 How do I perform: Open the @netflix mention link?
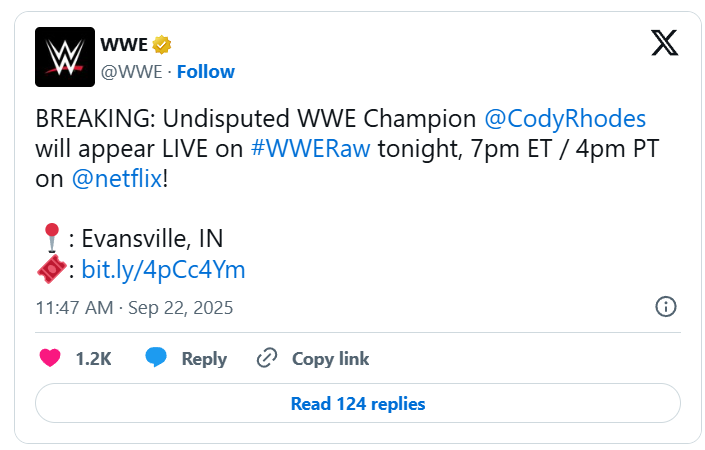[x=110, y=179]
